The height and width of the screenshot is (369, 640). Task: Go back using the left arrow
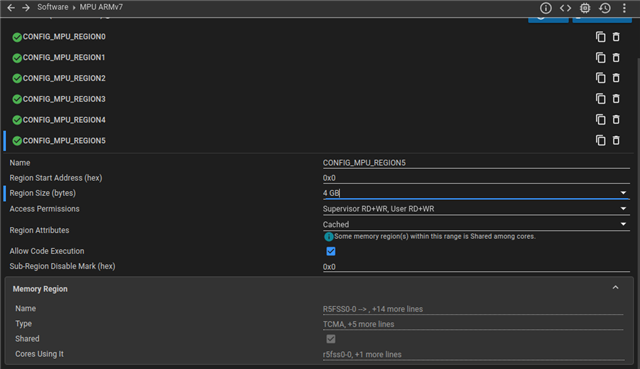coord(11,7)
